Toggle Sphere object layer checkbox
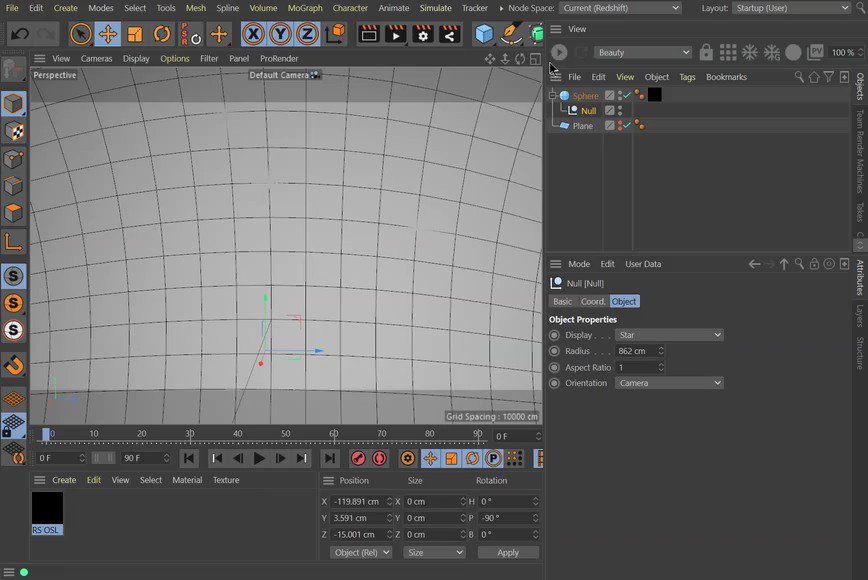868x580 pixels. 610,96
